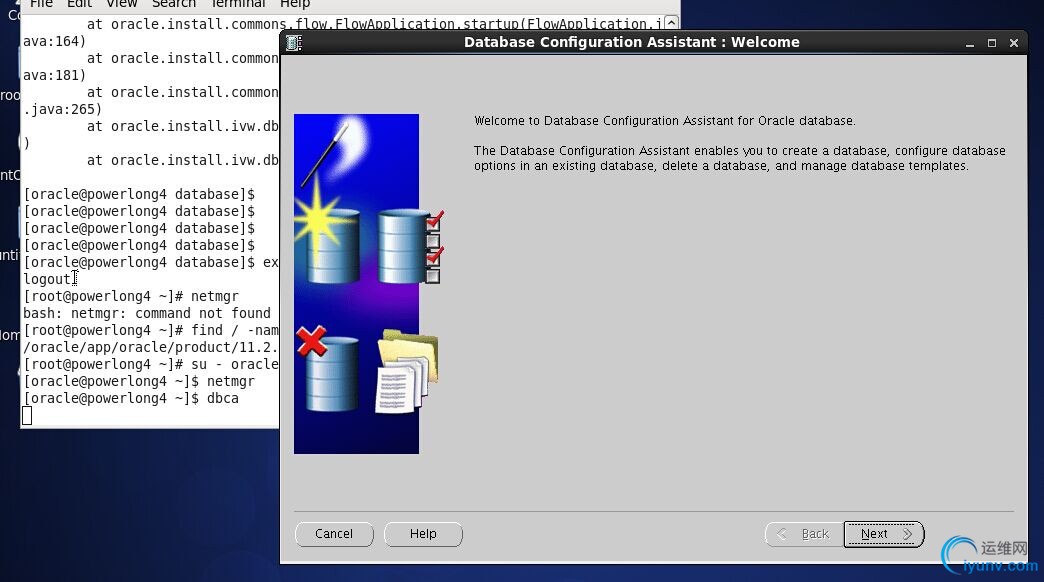Image resolution: width=1044 pixels, height=582 pixels.
Task: Open the terminal's Search menu
Action: pos(174,4)
